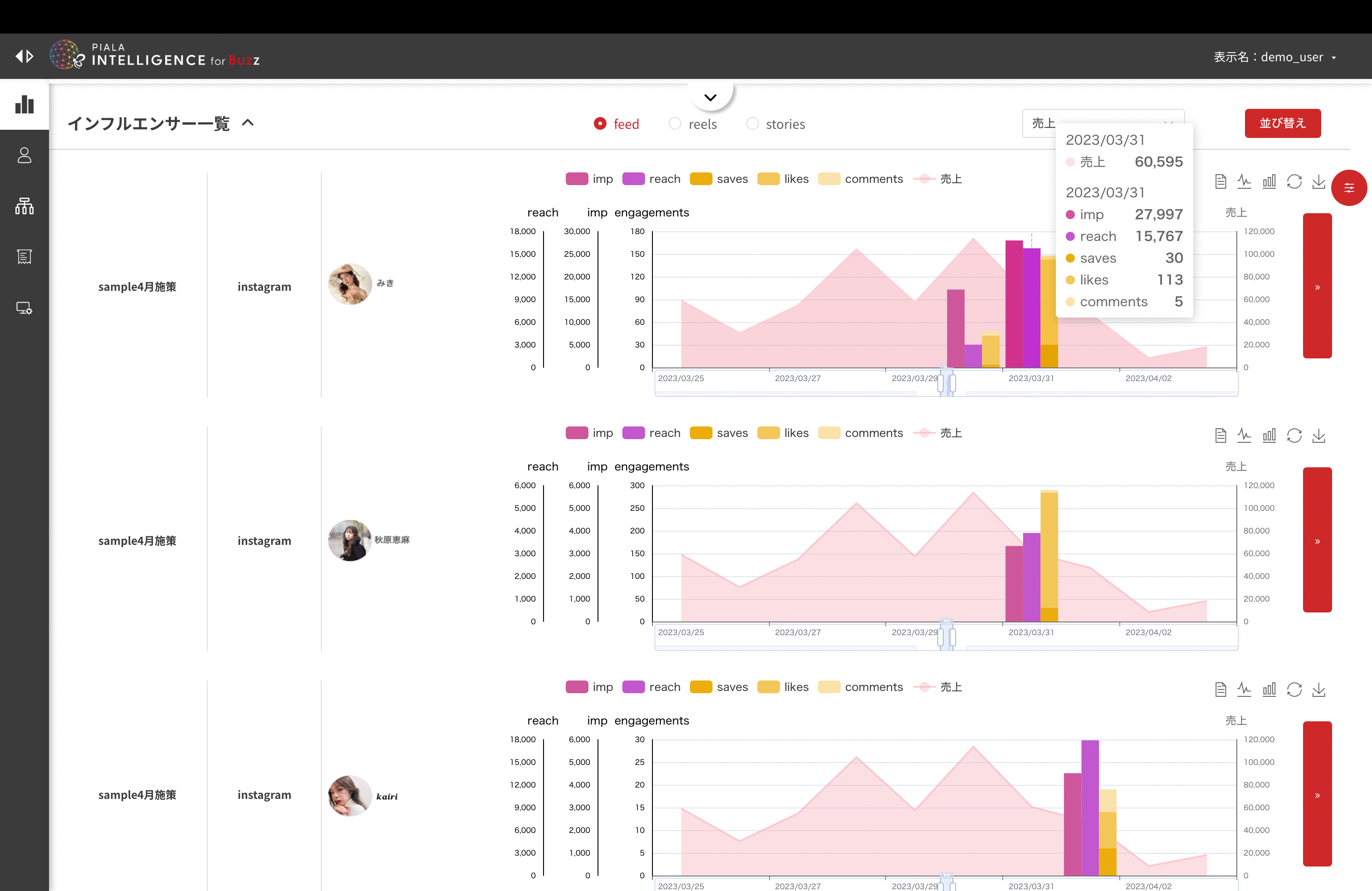This screenshot has width=1372, height=891.
Task: Expand the top panel with down chevron
Action: pyautogui.click(x=710, y=98)
